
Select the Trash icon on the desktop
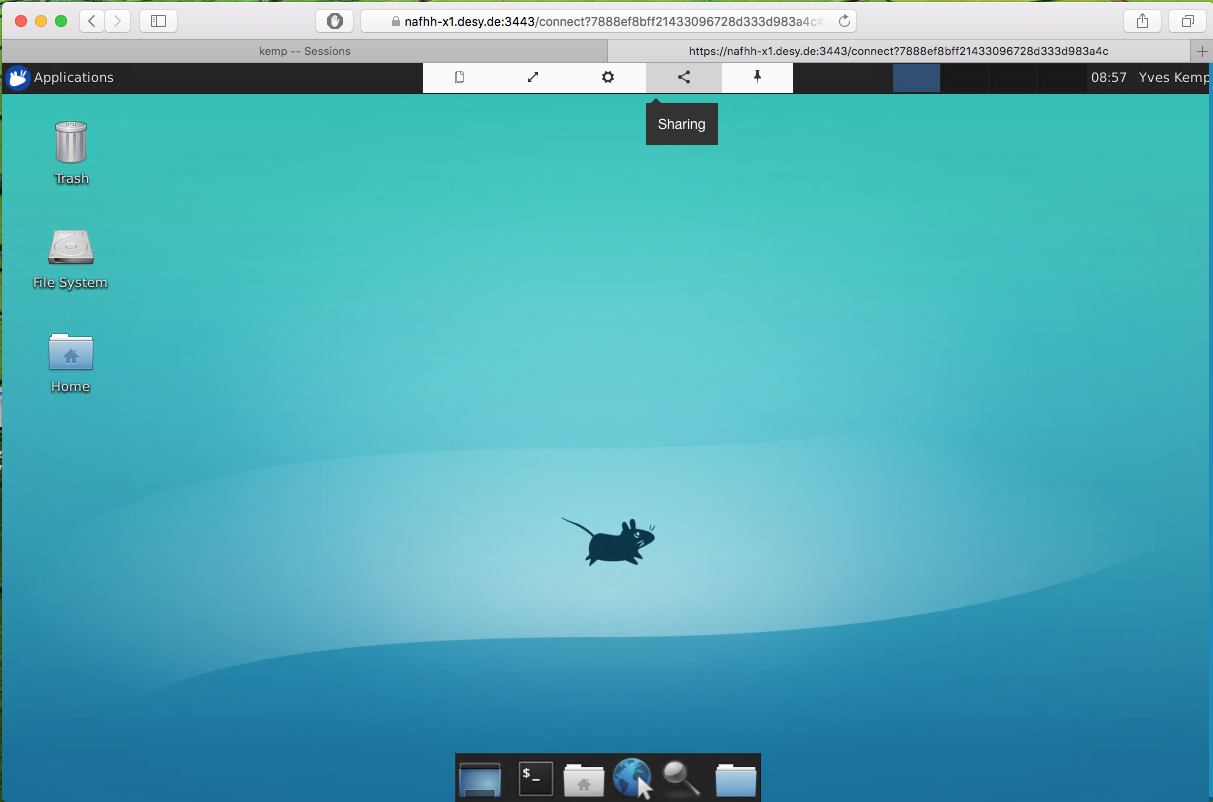[71, 143]
